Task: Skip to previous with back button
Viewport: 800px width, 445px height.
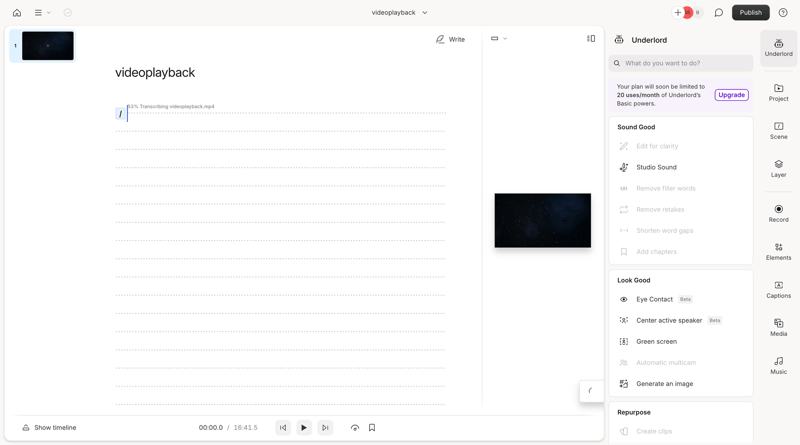Action: pyautogui.click(x=283, y=428)
